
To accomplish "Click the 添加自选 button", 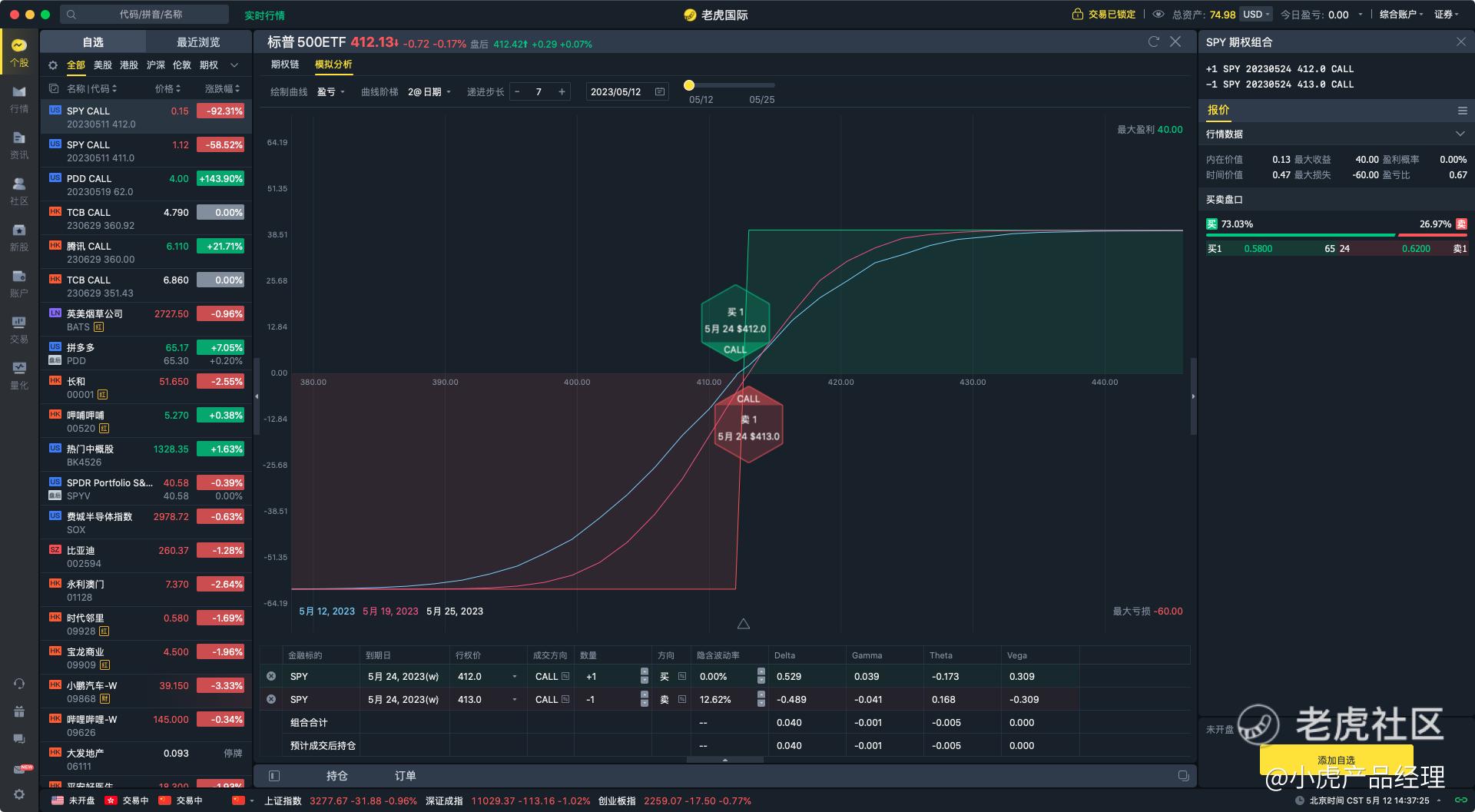I will coord(1336,759).
